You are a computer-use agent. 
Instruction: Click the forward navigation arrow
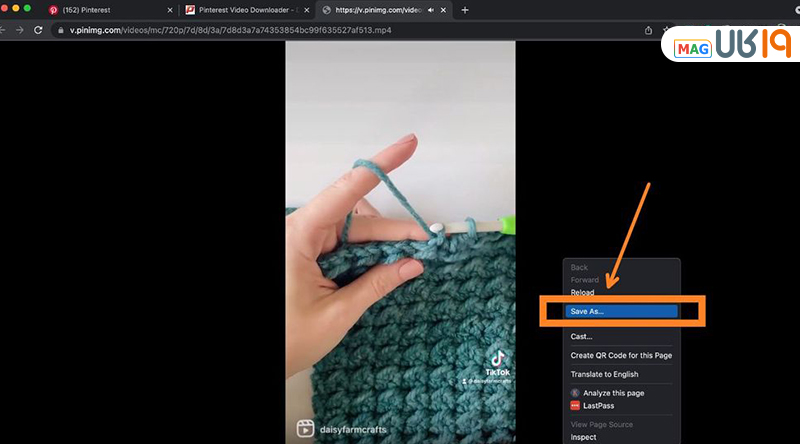tap(19, 30)
